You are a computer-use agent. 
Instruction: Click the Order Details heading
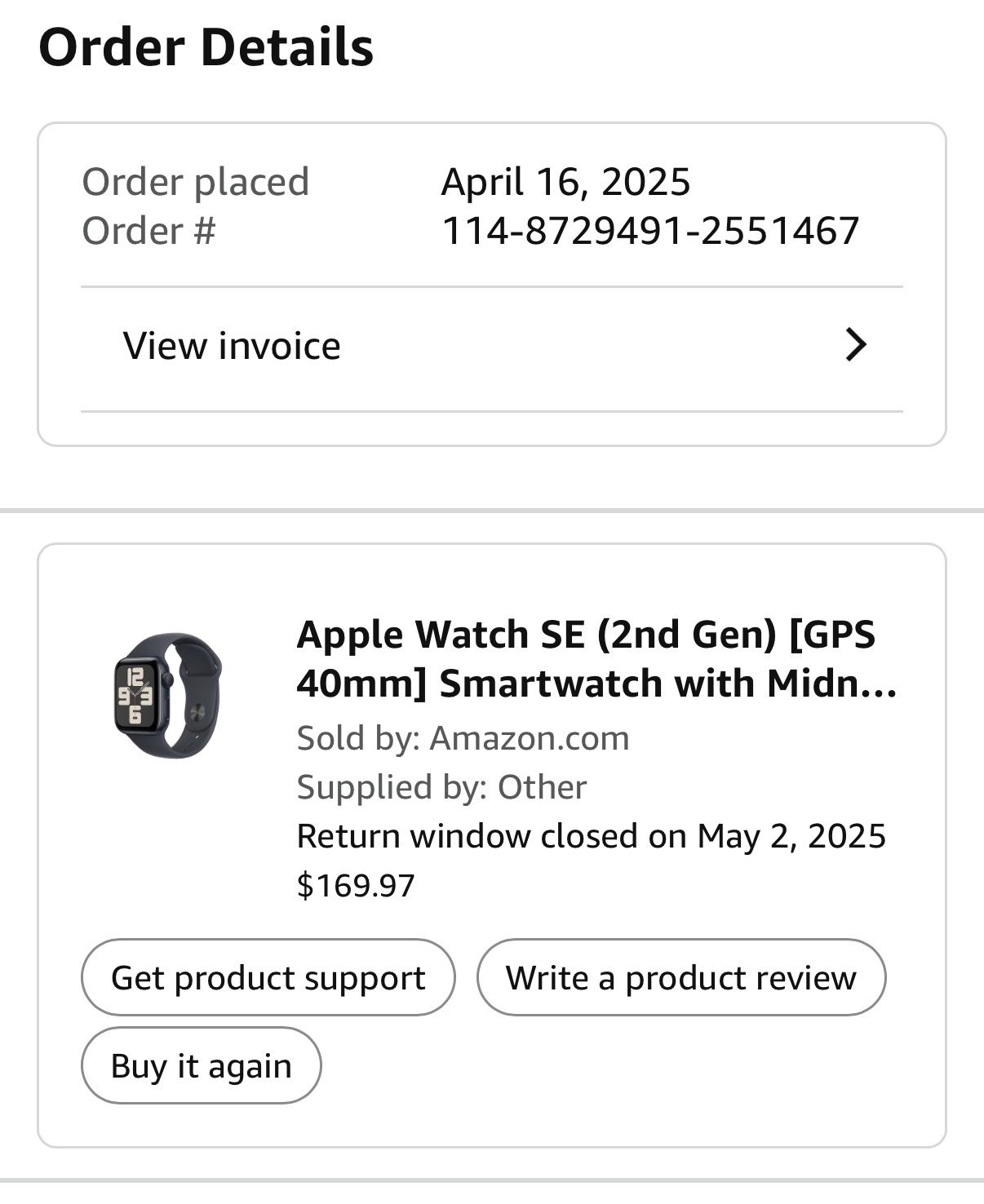[206, 47]
